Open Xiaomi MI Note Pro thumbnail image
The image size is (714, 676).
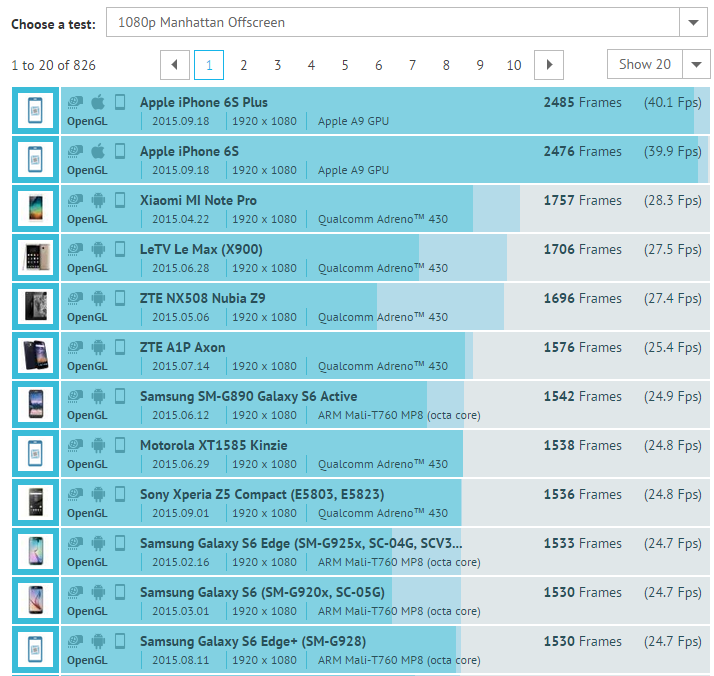pos(36,208)
